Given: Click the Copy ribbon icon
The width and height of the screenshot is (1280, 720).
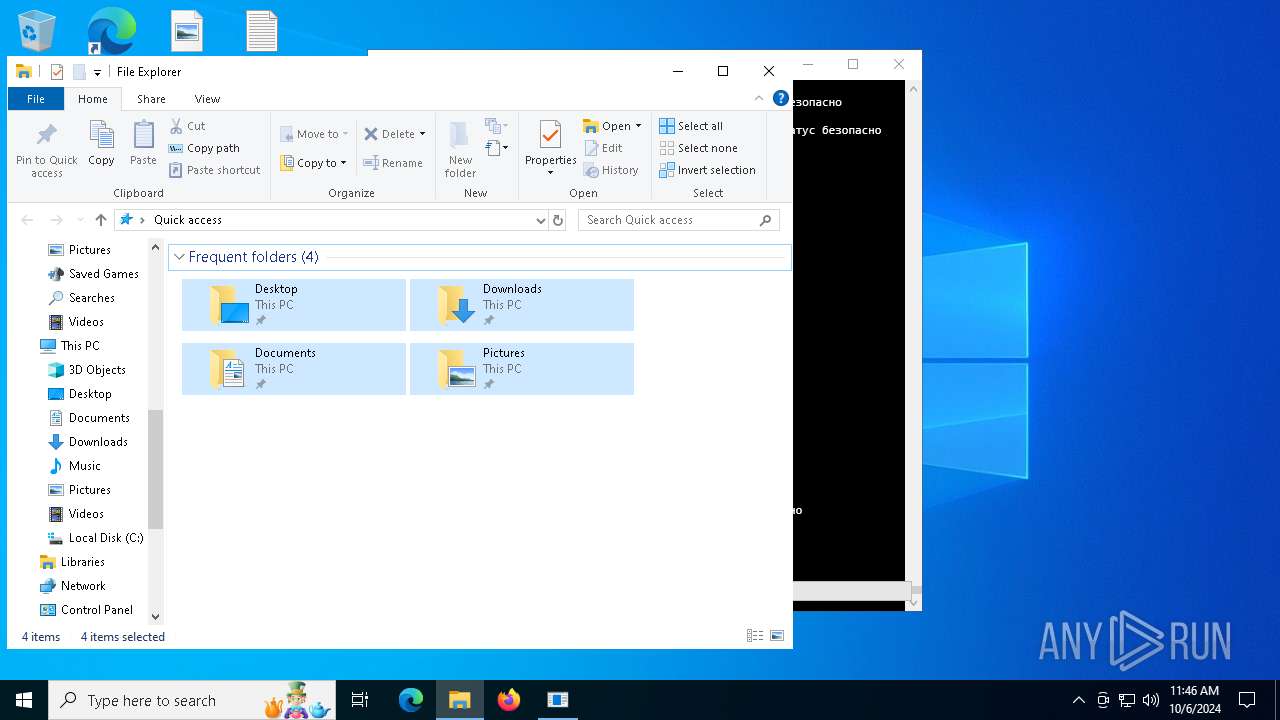Looking at the screenshot, I should click(x=101, y=135).
